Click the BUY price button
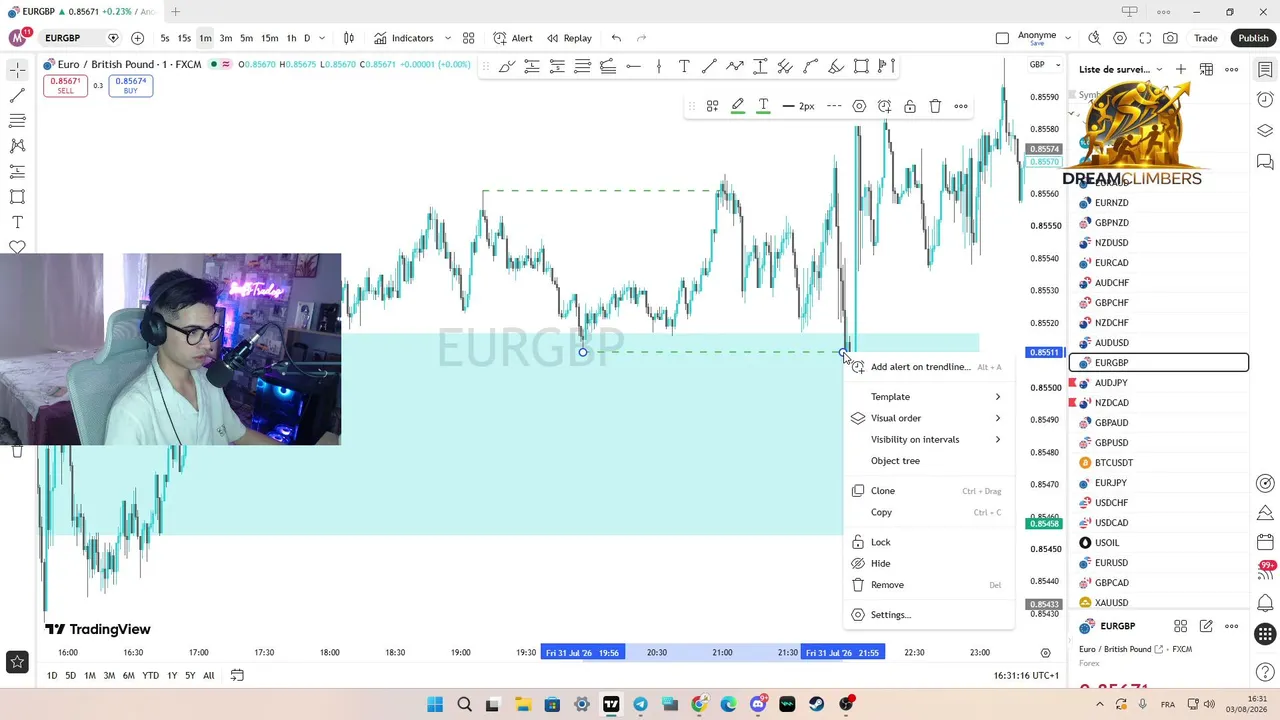Image resolution: width=1280 pixels, height=720 pixels. click(130, 86)
